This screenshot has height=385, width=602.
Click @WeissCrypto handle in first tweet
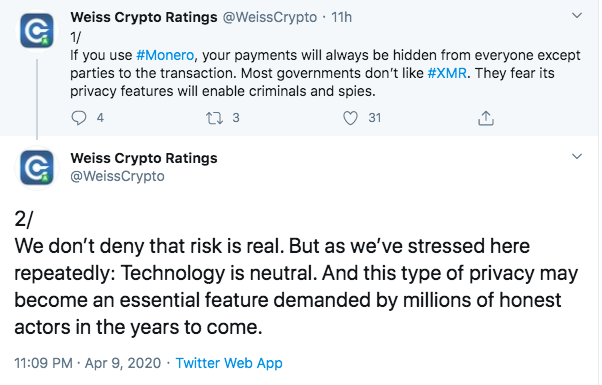(270, 17)
